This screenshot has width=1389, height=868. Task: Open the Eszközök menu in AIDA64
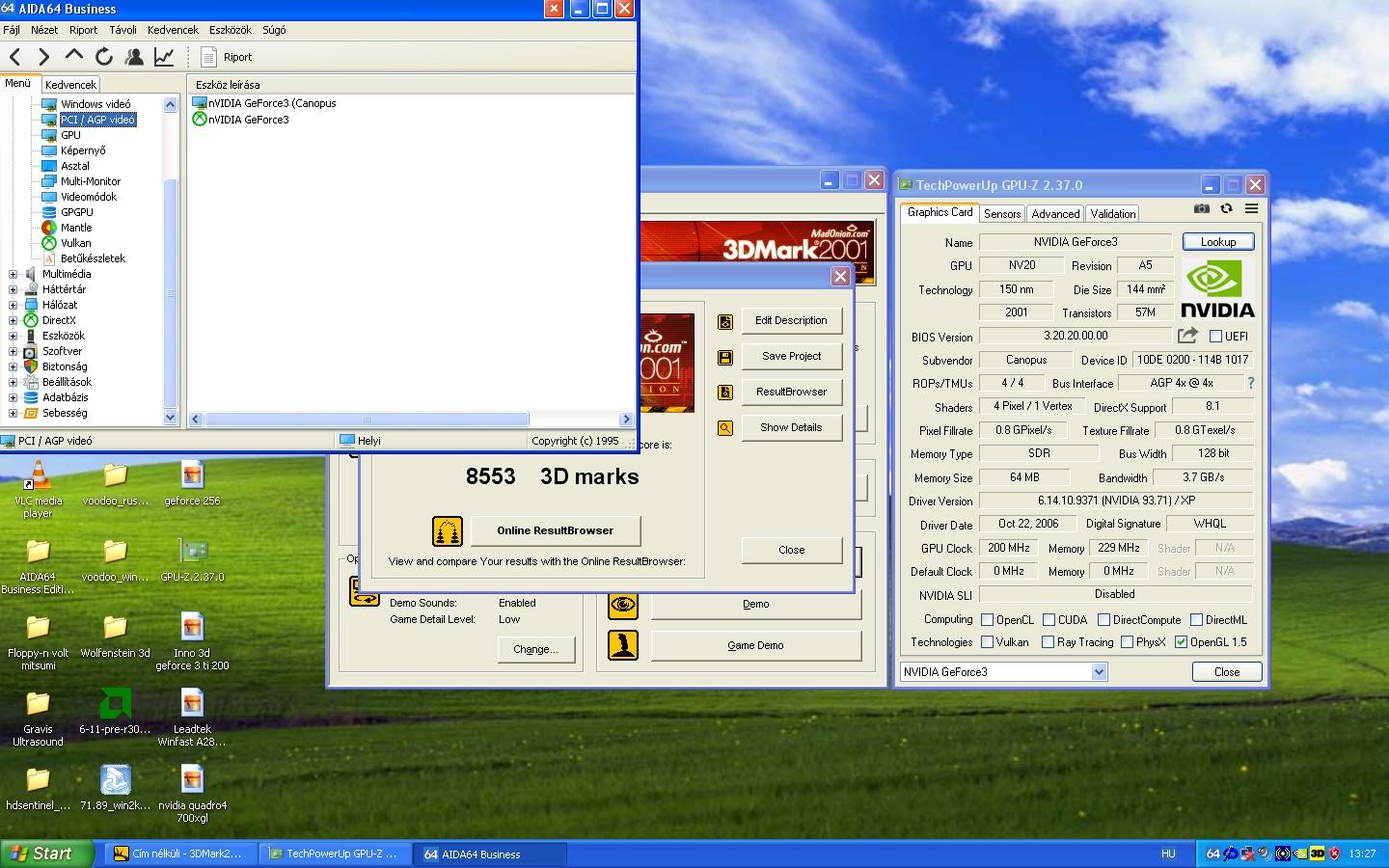point(230,30)
